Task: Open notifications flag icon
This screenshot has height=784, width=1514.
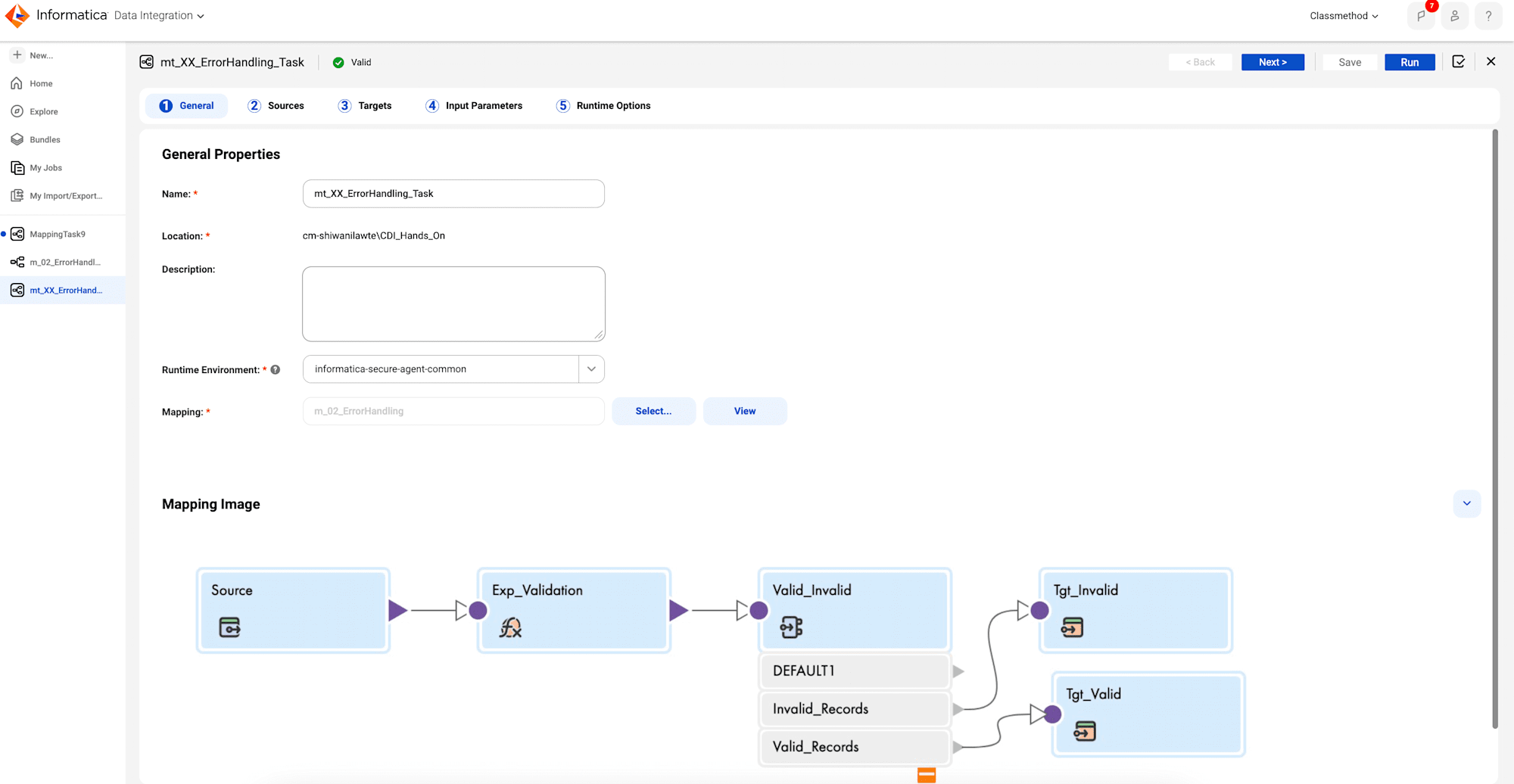Action: [x=1421, y=16]
